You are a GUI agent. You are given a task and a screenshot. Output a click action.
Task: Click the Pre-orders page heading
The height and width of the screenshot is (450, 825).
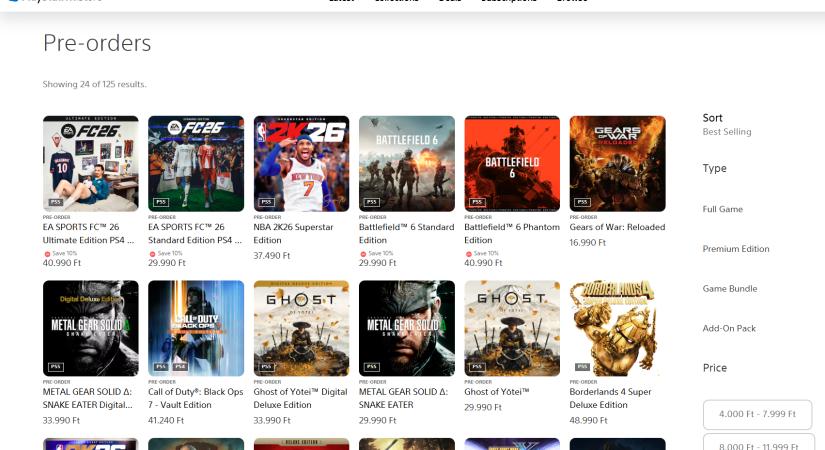click(x=97, y=43)
